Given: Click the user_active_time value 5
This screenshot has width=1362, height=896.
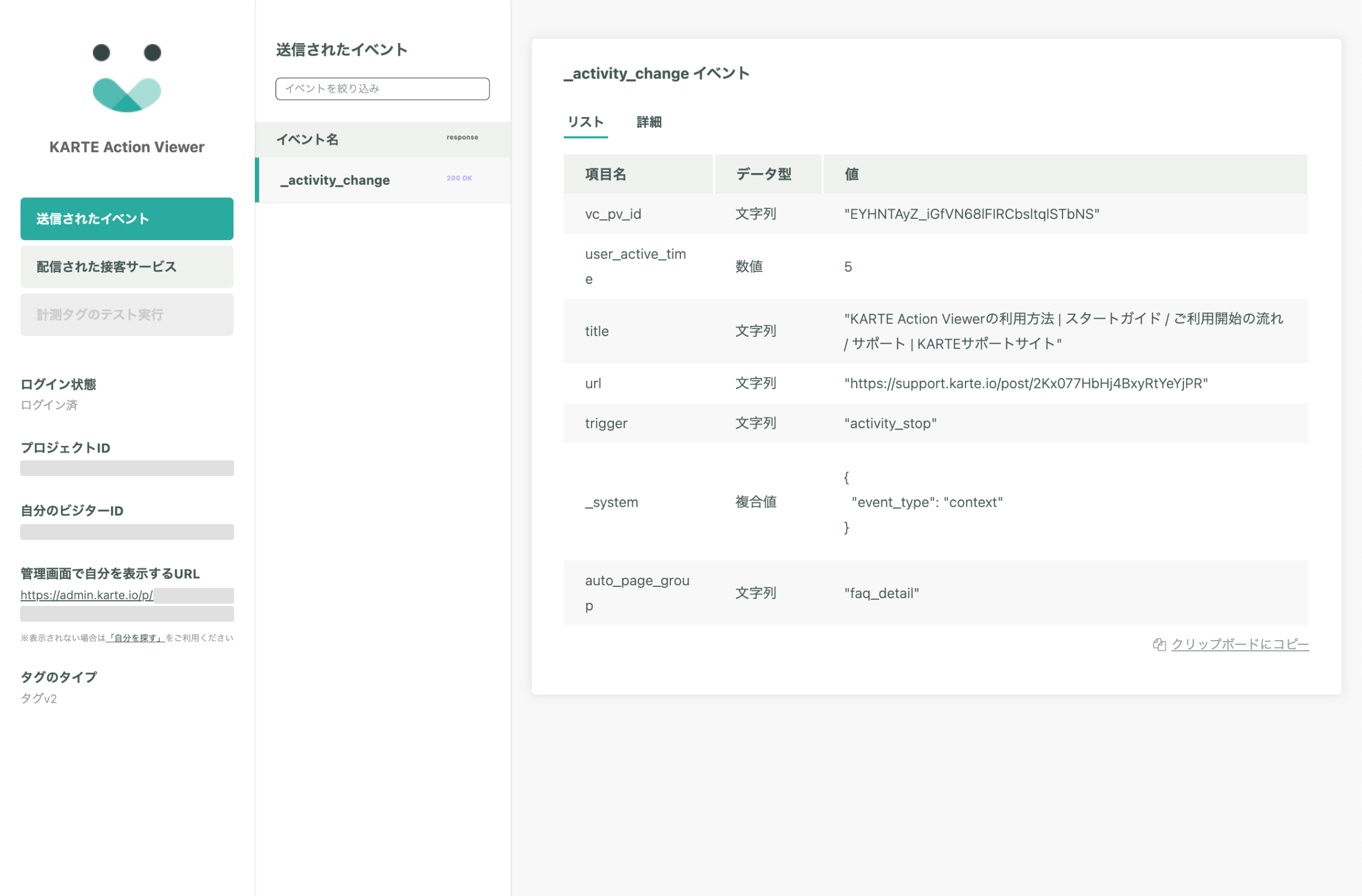Looking at the screenshot, I should pyautogui.click(x=848, y=267).
